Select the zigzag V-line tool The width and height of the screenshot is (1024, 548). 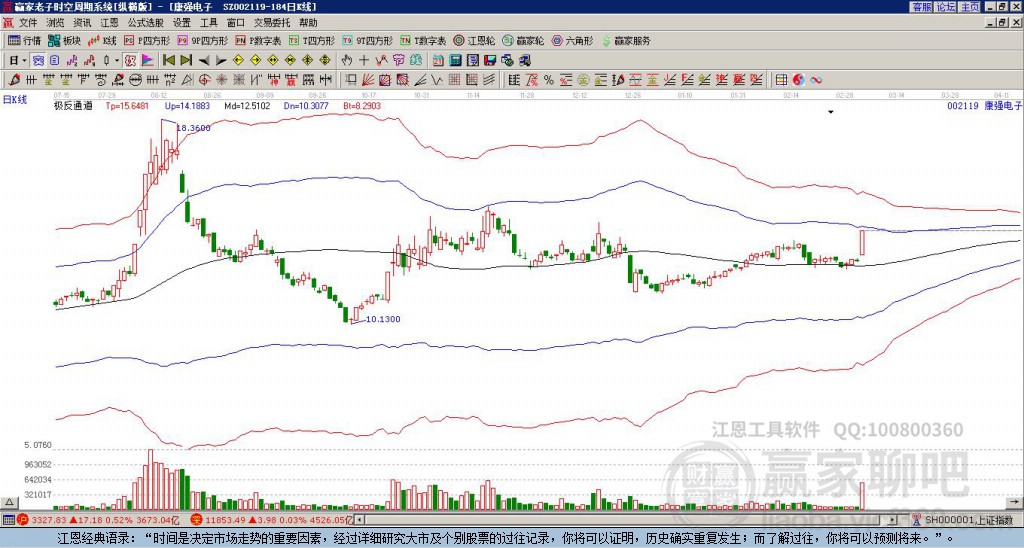click(x=435, y=80)
